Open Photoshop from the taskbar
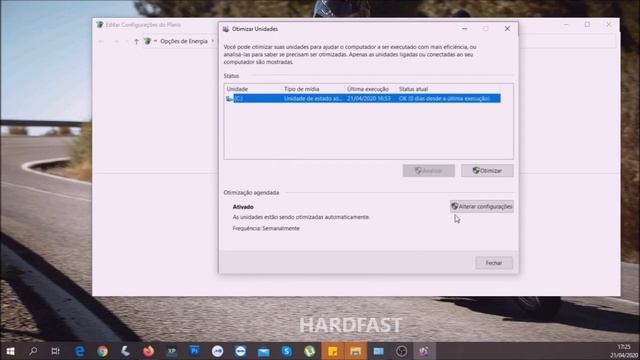 click(195, 351)
